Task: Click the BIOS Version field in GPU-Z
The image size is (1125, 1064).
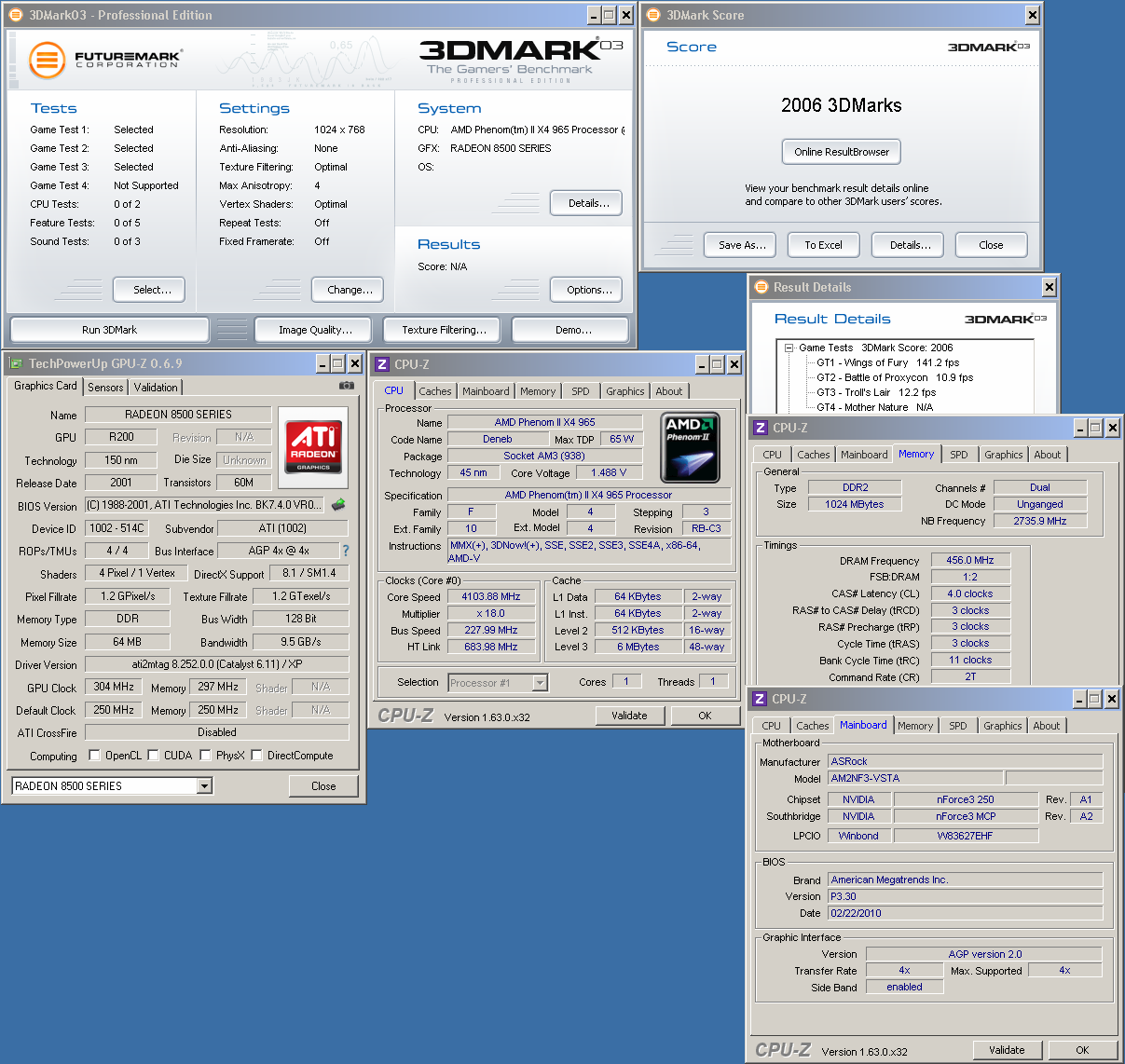Action: click(x=204, y=505)
